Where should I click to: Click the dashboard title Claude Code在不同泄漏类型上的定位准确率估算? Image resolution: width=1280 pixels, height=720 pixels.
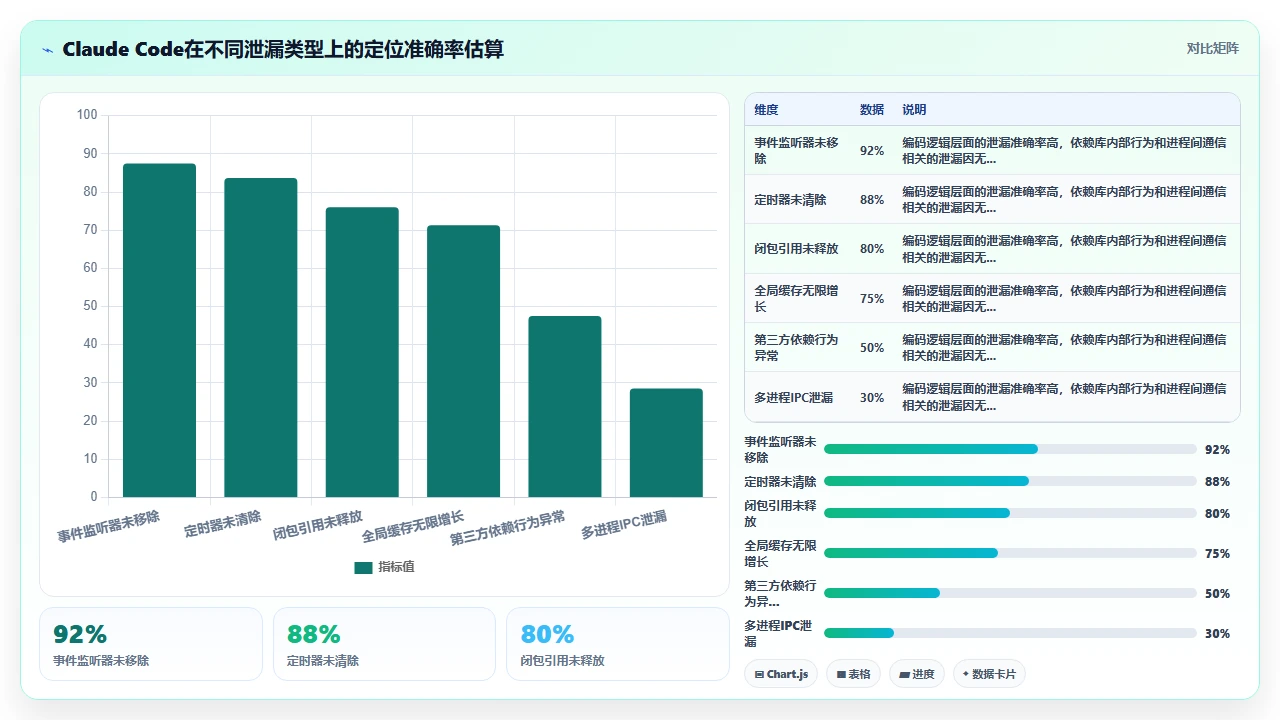283,49
